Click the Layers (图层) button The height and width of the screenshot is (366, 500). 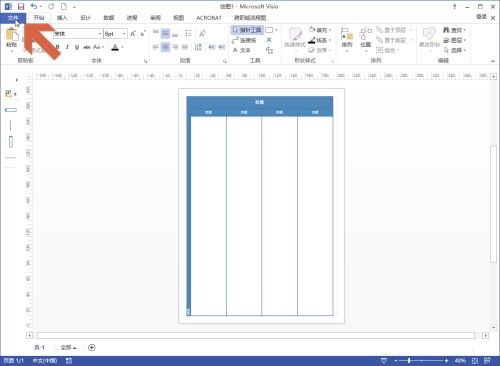click(454, 40)
